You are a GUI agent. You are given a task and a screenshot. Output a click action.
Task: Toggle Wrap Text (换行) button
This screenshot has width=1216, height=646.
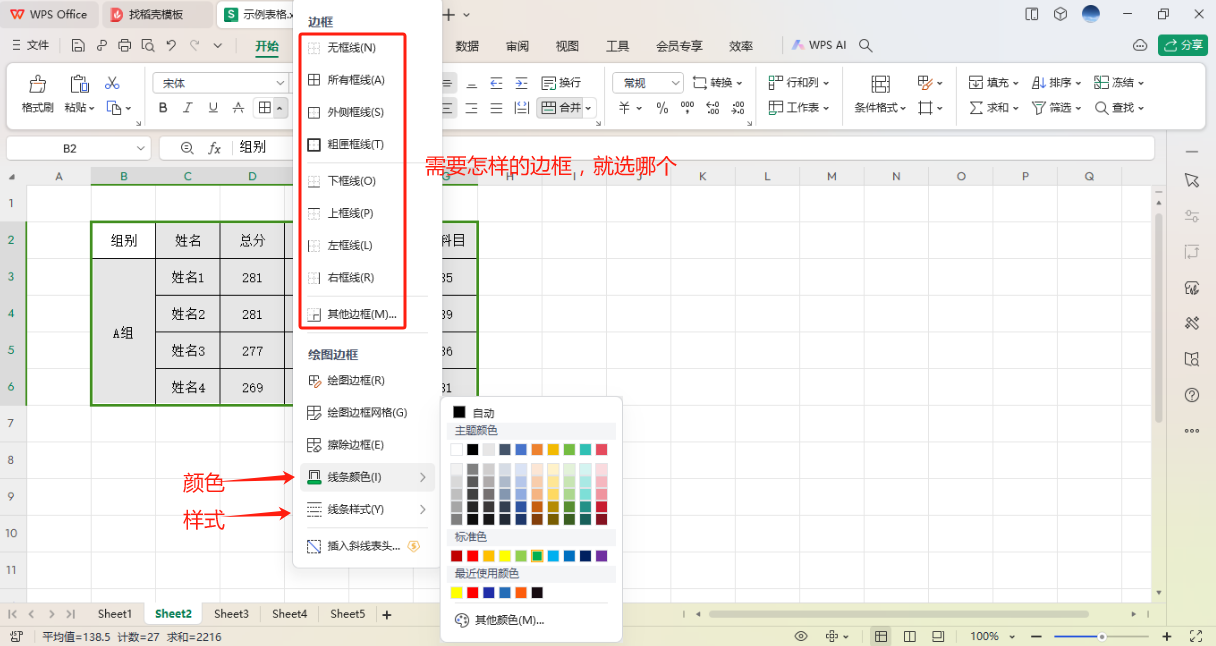561,83
